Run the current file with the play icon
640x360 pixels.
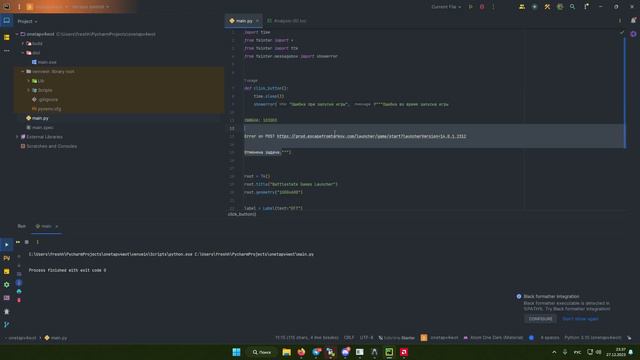coord(471,7)
